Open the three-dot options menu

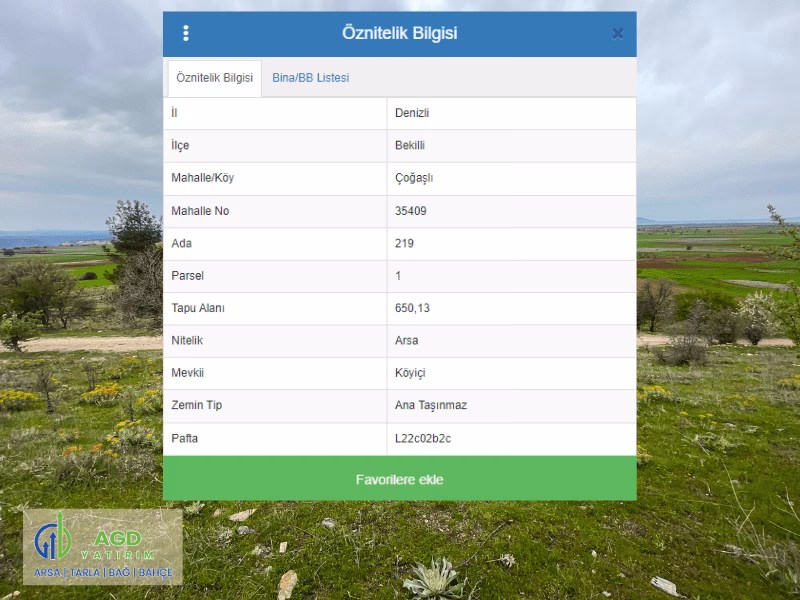click(186, 33)
